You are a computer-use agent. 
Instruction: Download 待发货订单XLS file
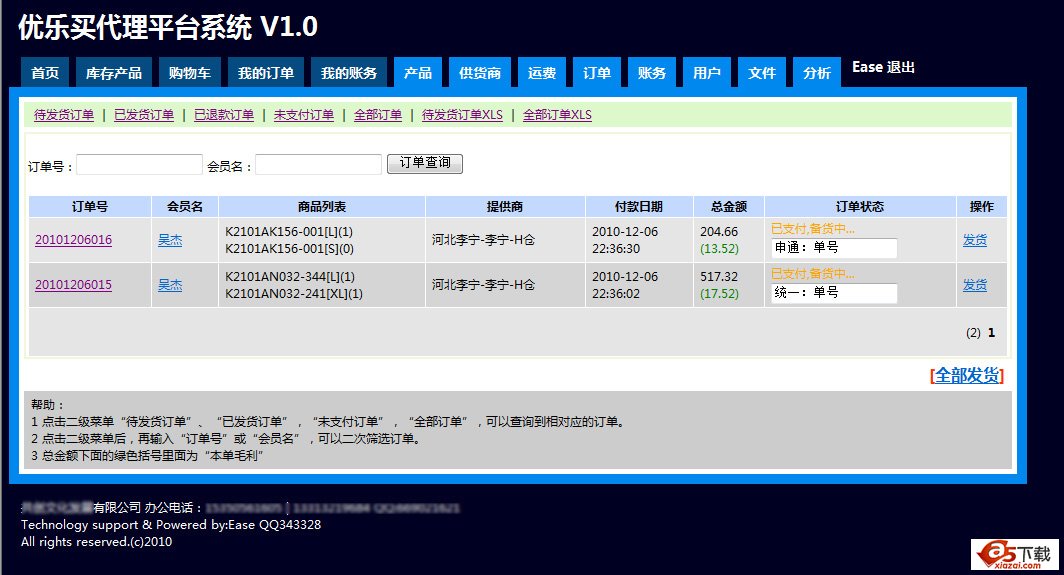(x=462, y=115)
